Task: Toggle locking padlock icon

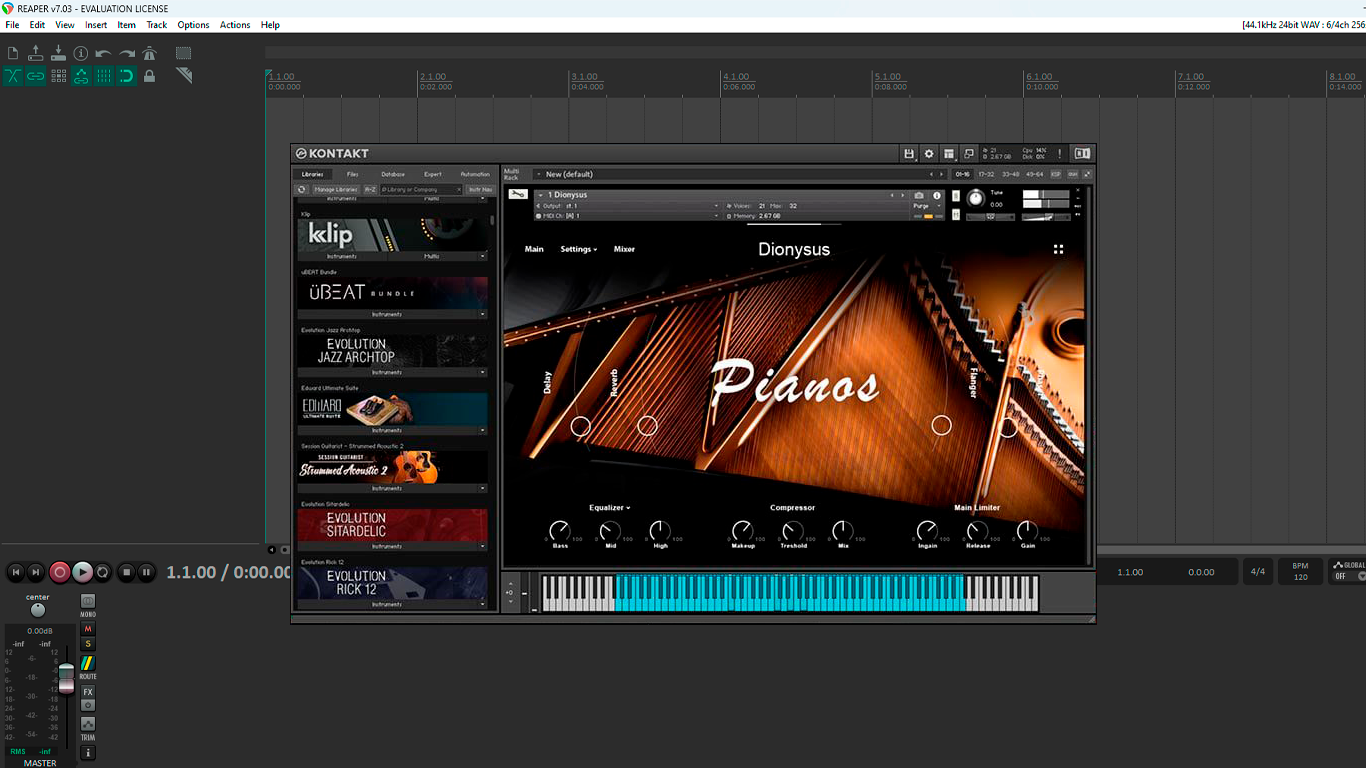Action: [x=150, y=76]
